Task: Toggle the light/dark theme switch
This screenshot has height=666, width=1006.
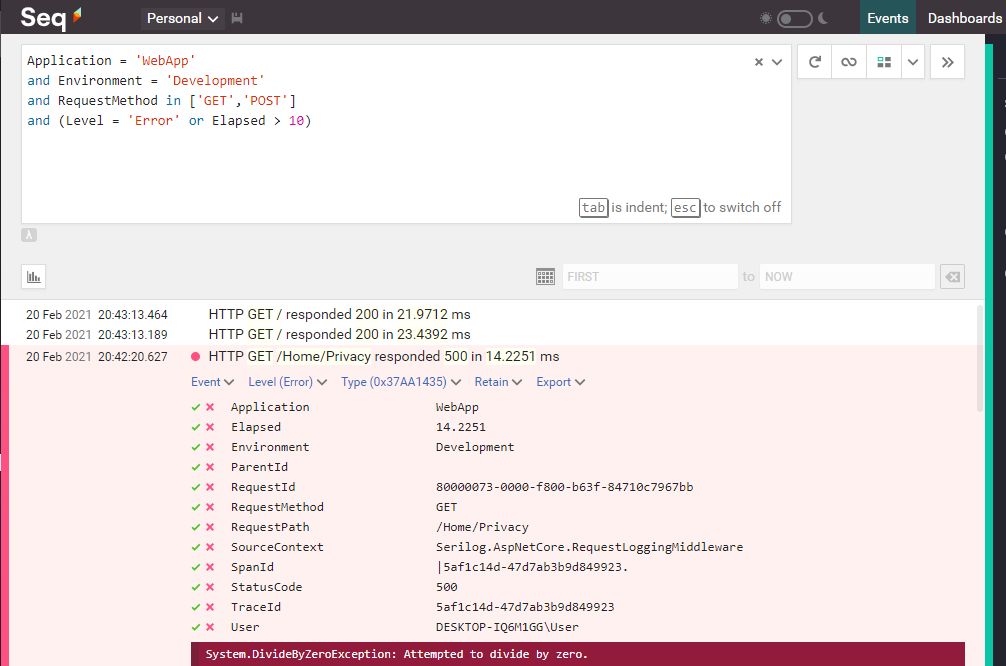Action: pos(794,19)
